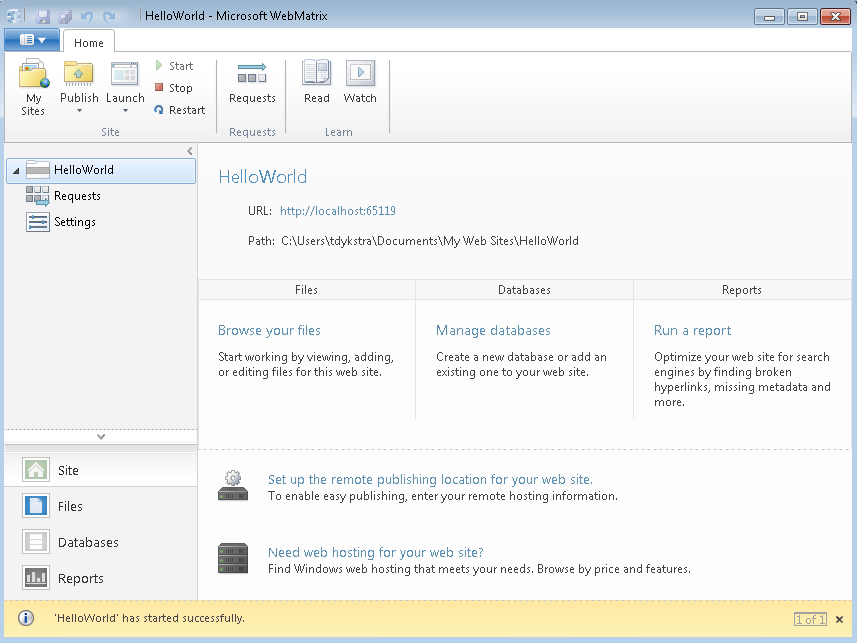Collapse the left navigation pane chevron

190,151
